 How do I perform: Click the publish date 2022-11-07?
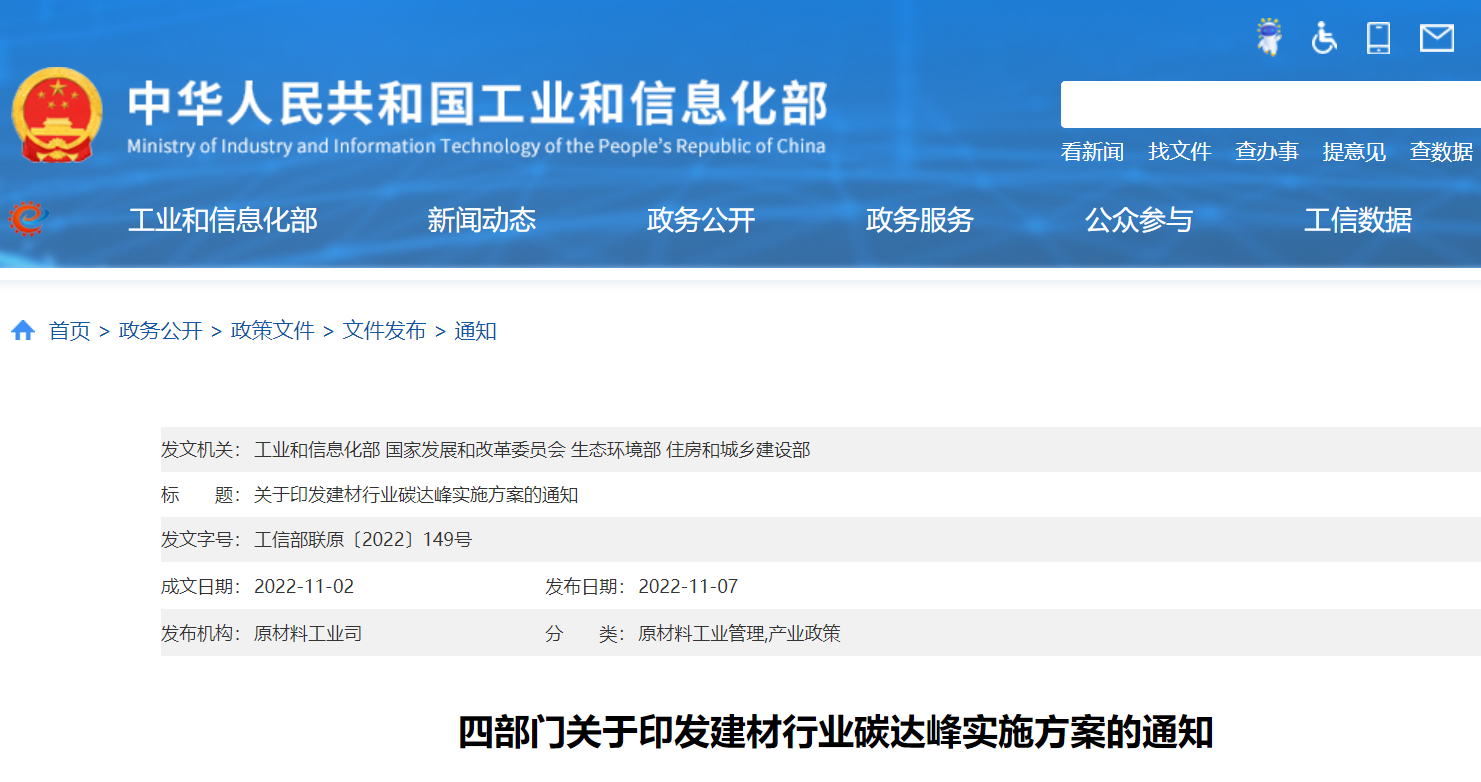688,587
